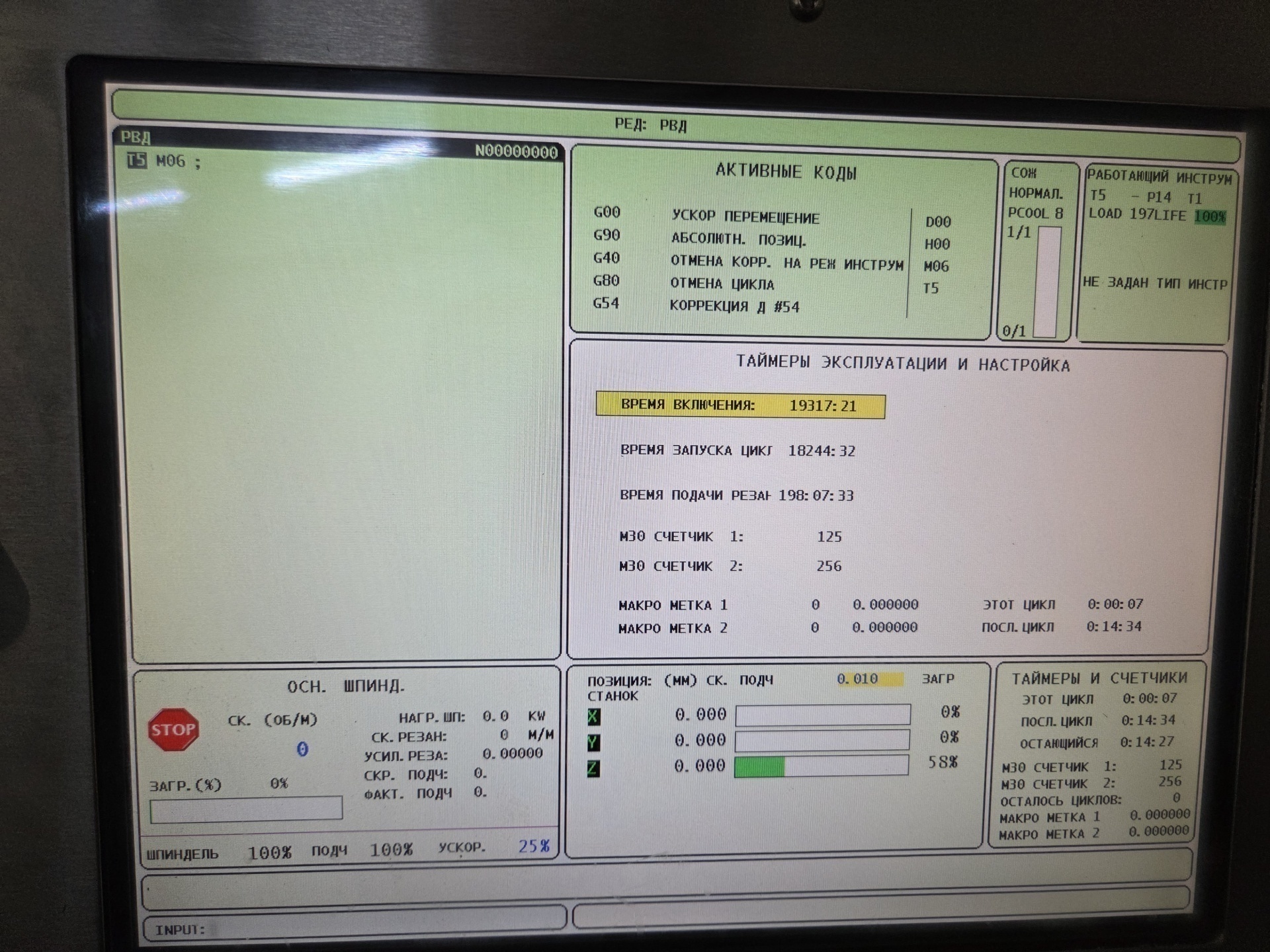1270x952 pixels.
Task: Click the spindle load ЗАГР. bar
Action: click(246, 809)
